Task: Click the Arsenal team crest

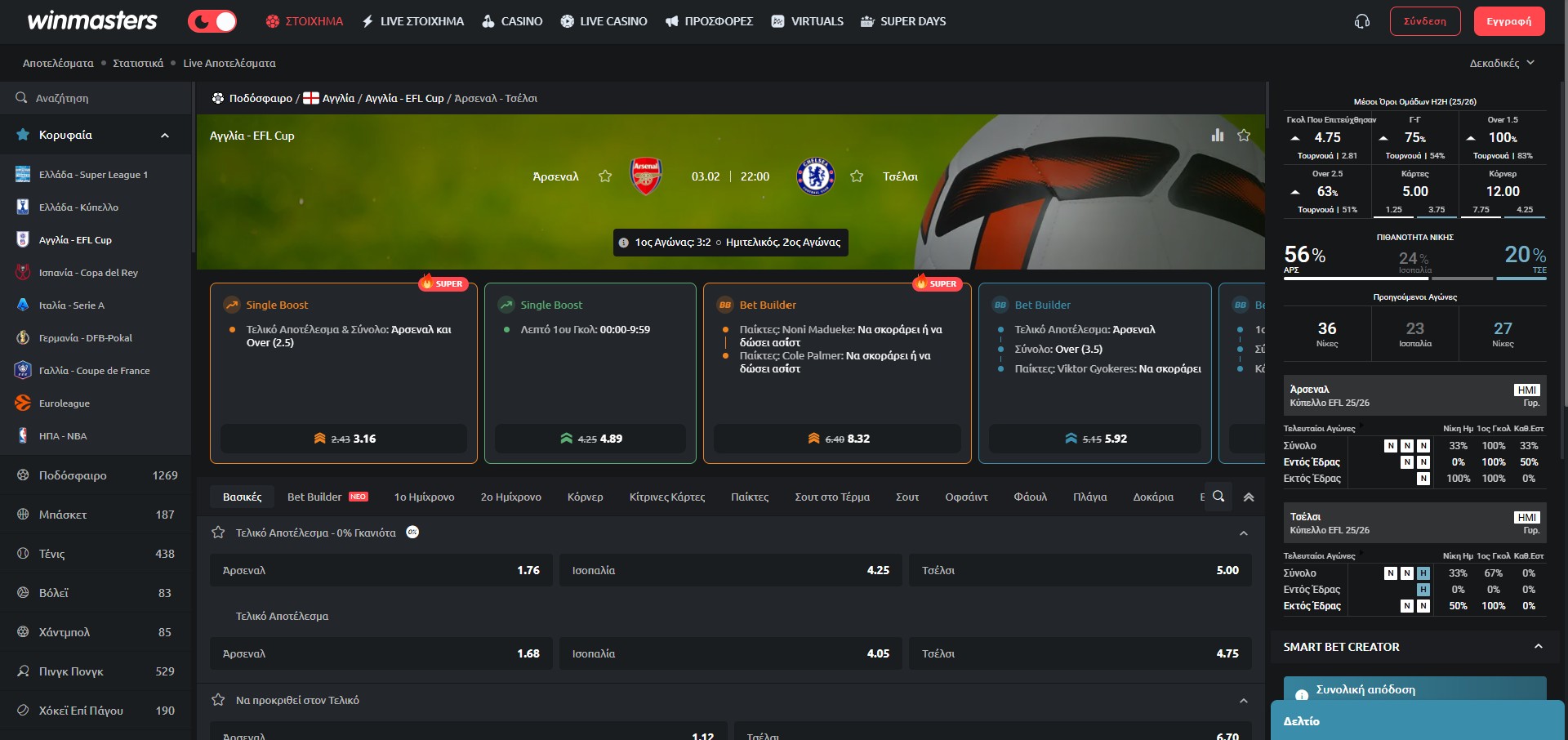Action: (x=646, y=176)
